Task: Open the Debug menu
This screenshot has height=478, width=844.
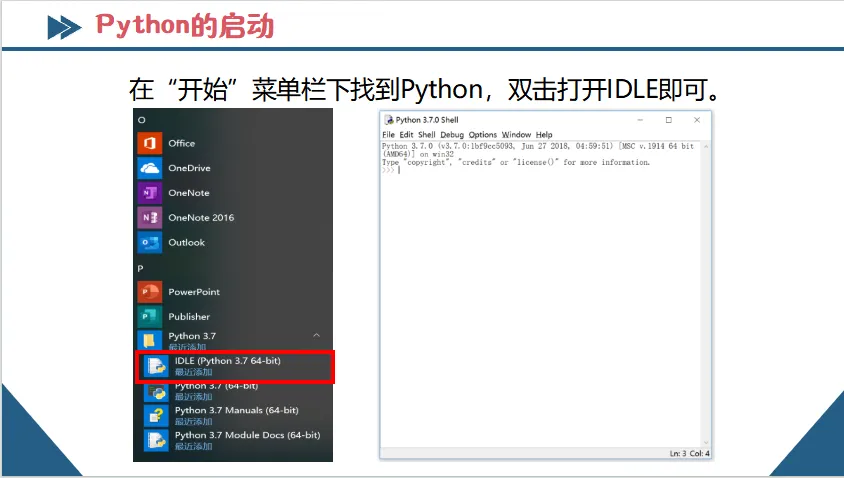Action: [452, 135]
